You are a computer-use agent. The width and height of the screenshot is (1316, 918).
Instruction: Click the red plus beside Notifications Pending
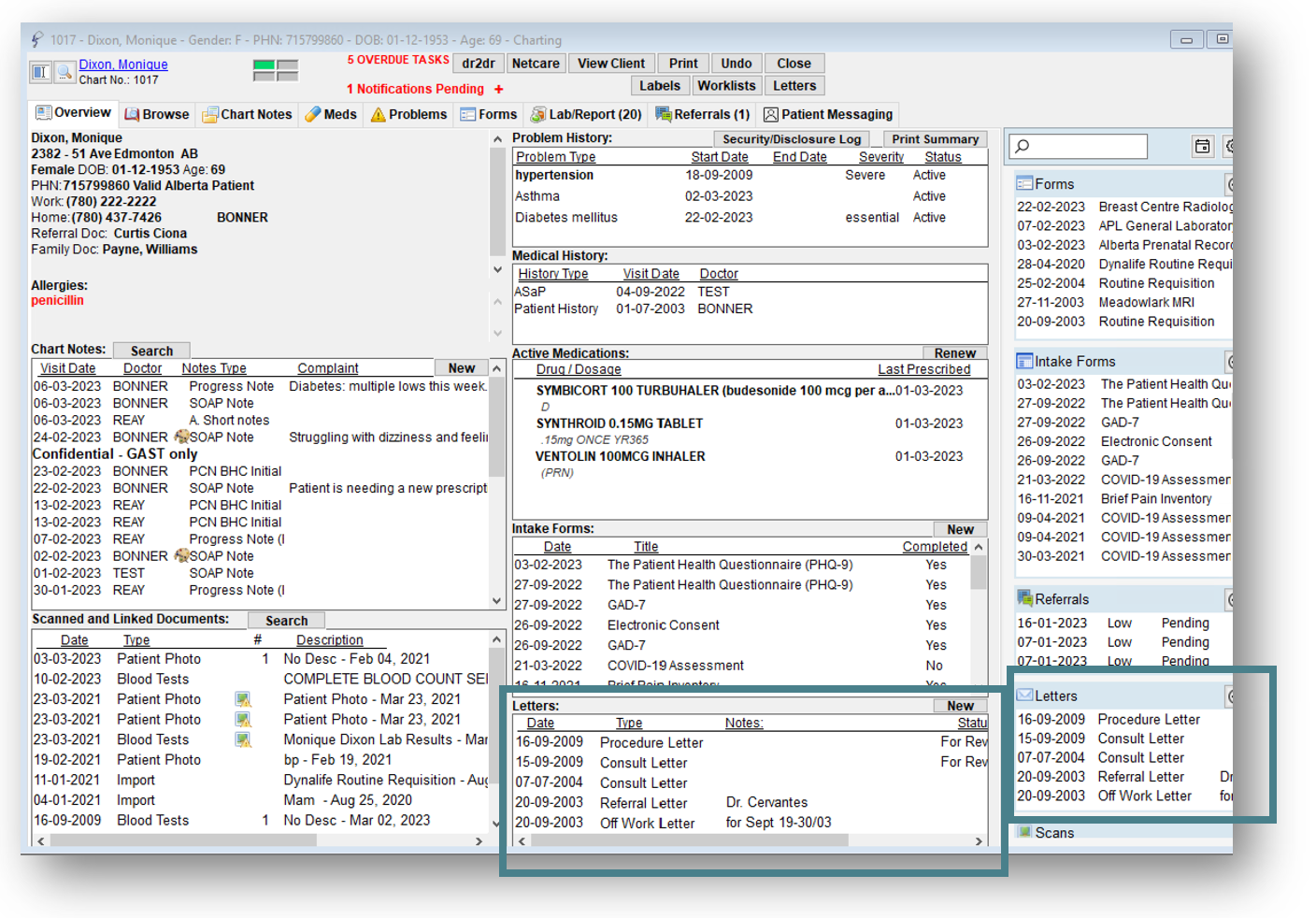(499, 90)
